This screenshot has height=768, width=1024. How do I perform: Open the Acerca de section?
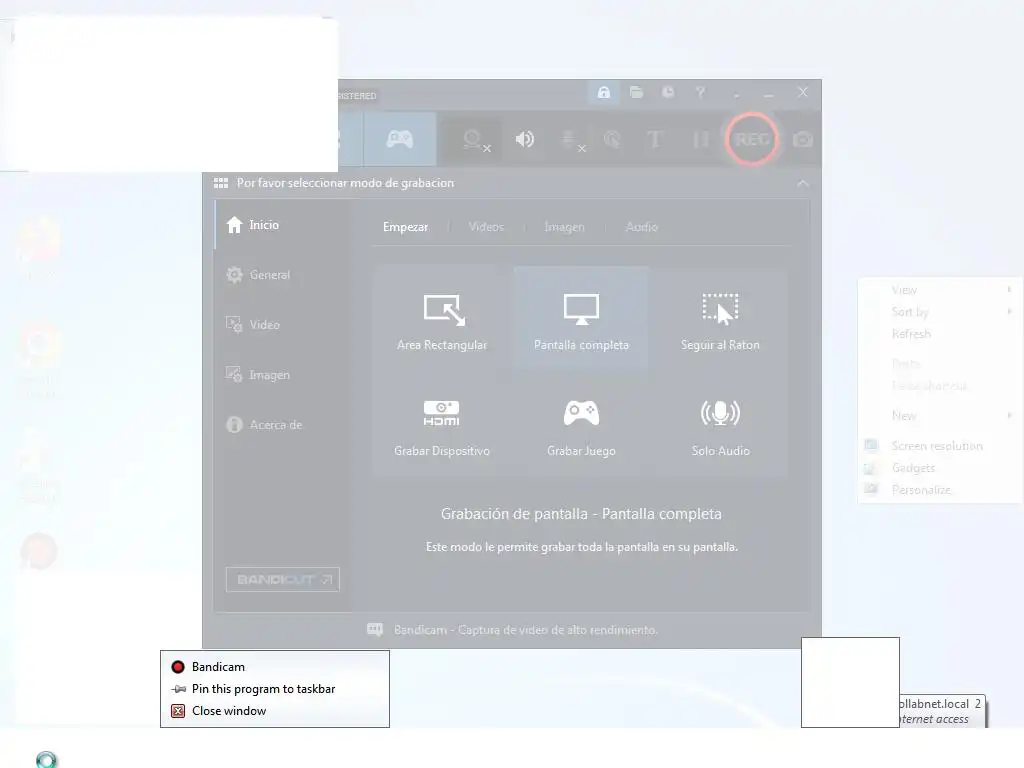tap(281, 424)
